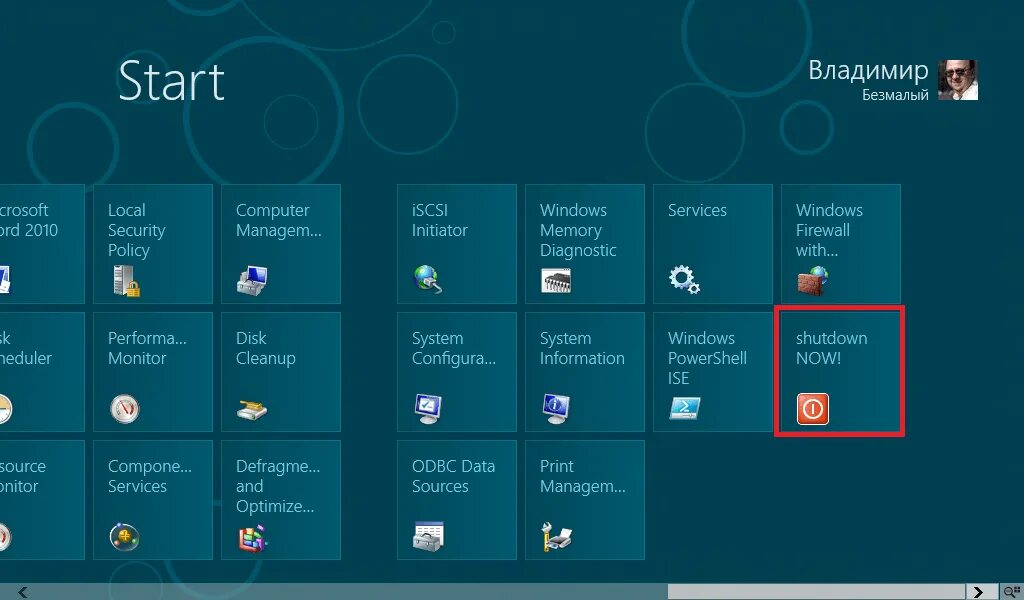Open Performance Monitor gauge icon
The width and height of the screenshot is (1024, 600).
125,409
